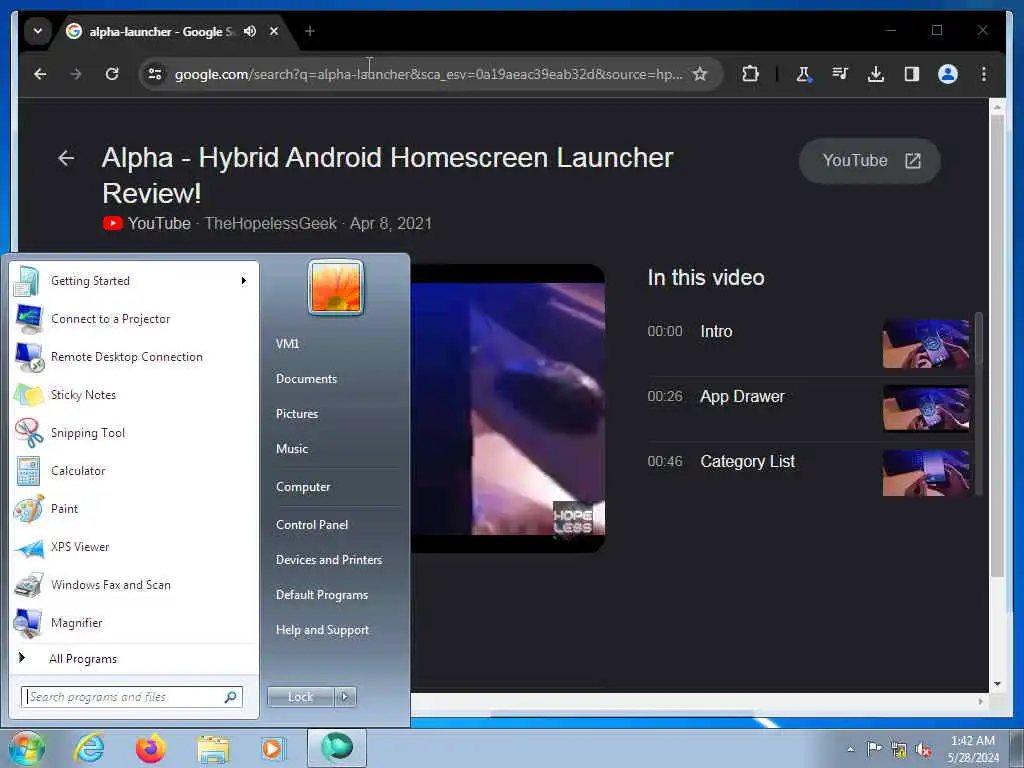Jump to the 00:46 Category List chapter
The image size is (1024, 768).
tap(808, 473)
